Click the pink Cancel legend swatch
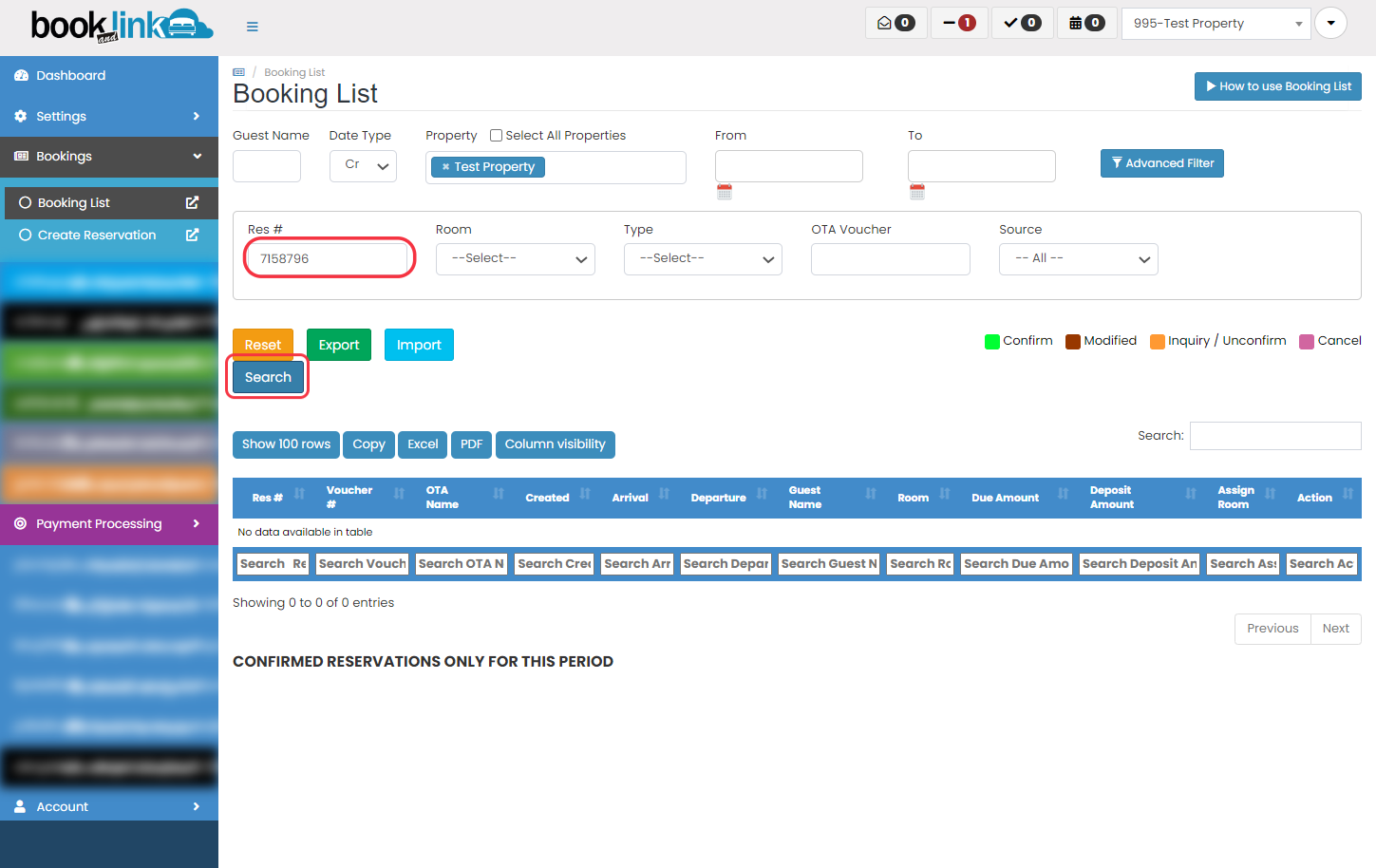 pos(1307,342)
